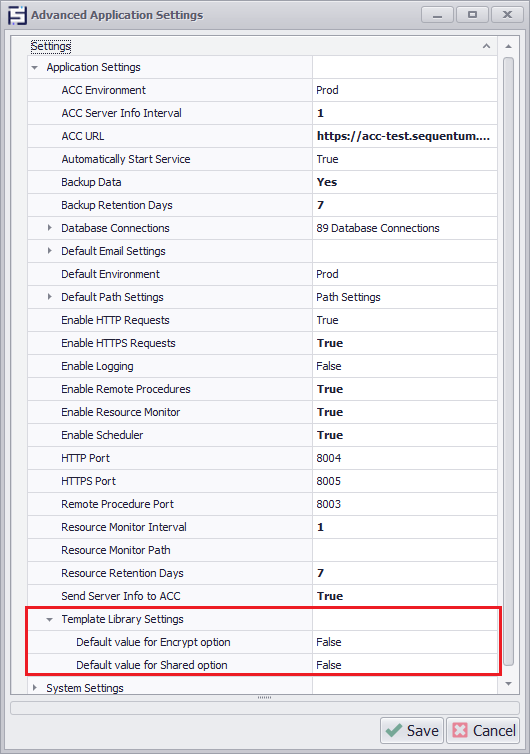
Task: Minimize the Advanced Application Settings window
Action: point(437,15)
